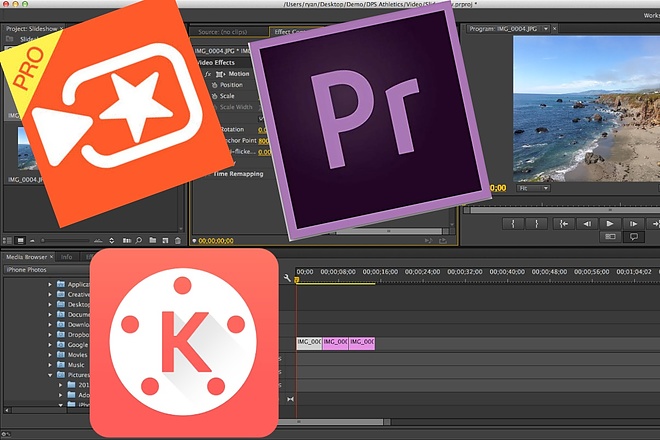Click zoom-in mountain icon beside Project slider
This screenshot has width=660, height=440.
pos(98,240)
